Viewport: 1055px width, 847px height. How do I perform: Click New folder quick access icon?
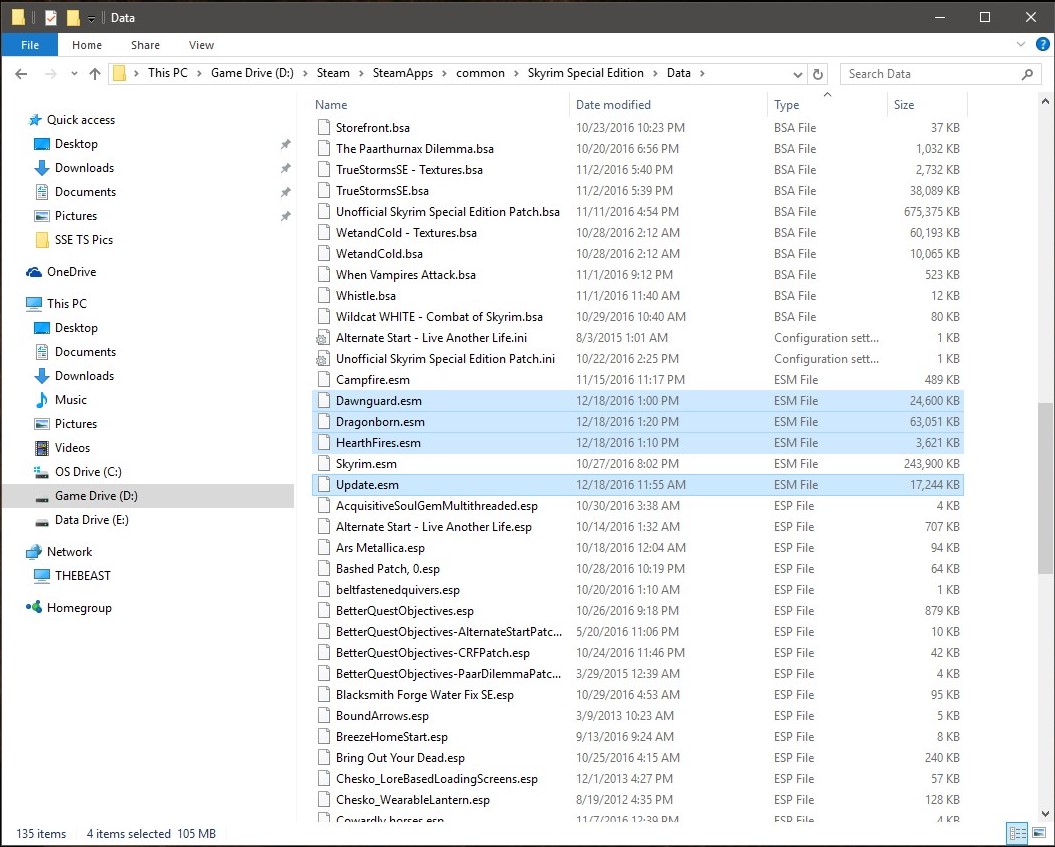click(x=73, y=17)
